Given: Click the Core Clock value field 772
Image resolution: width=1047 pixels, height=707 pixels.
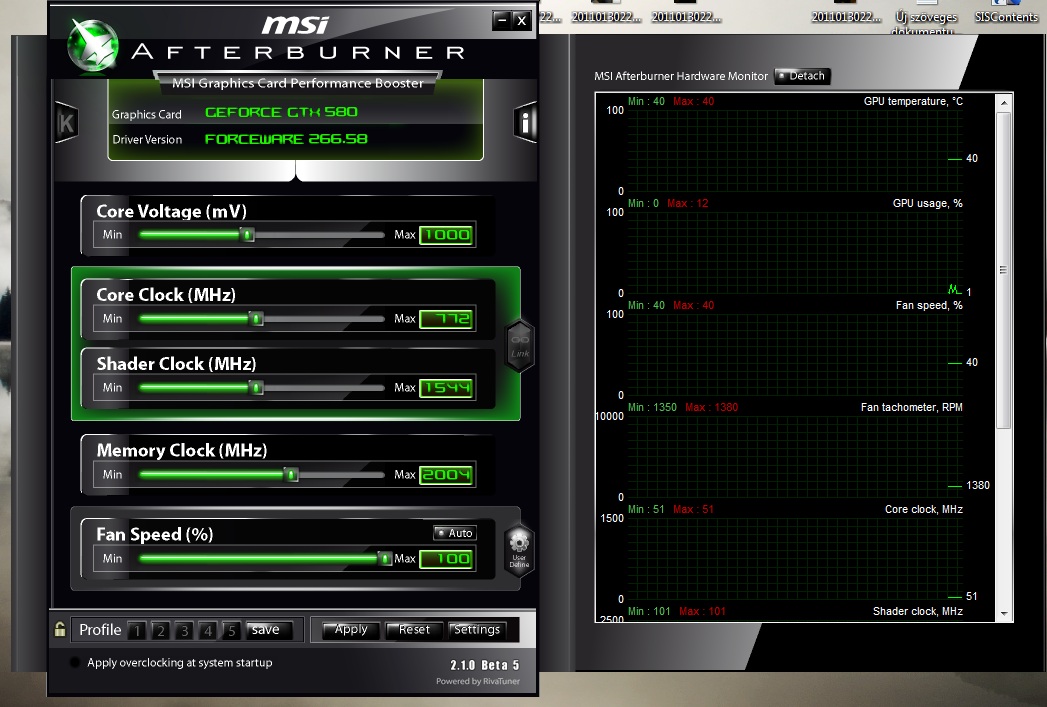Looking at the screenshot, I should click(x=447, y=318).
